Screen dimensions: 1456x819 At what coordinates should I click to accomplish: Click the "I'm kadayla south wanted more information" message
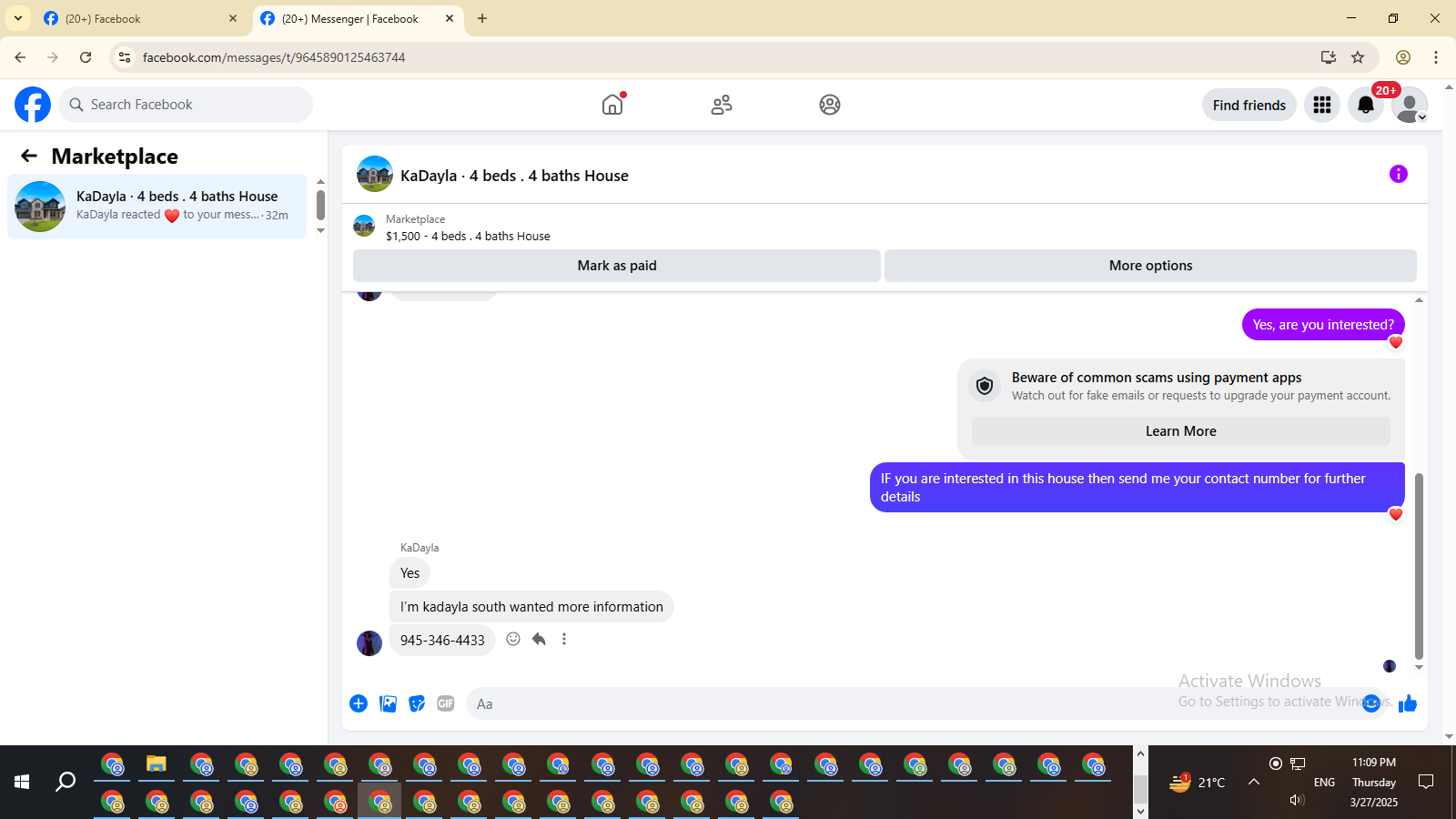click(531, 607)
